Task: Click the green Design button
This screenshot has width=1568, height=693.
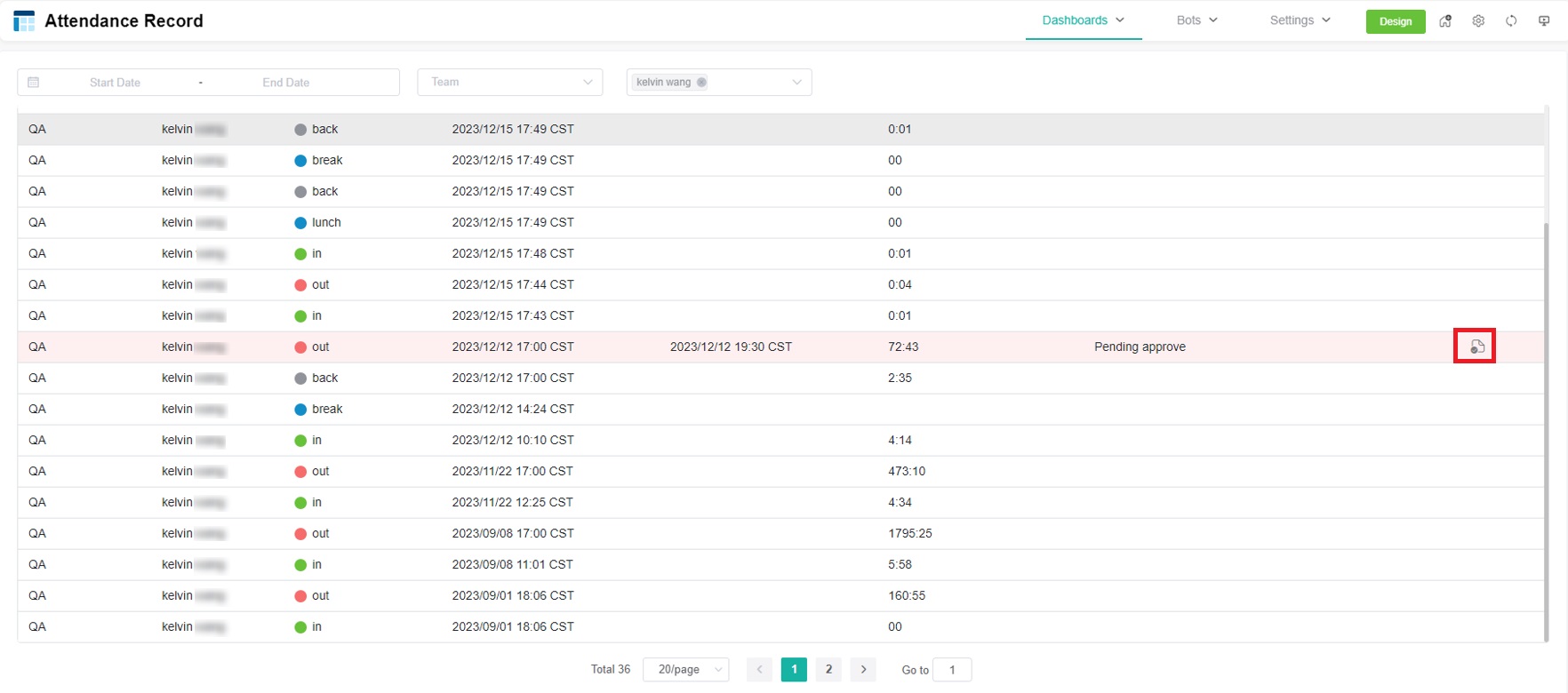Action: point(1395,21)
